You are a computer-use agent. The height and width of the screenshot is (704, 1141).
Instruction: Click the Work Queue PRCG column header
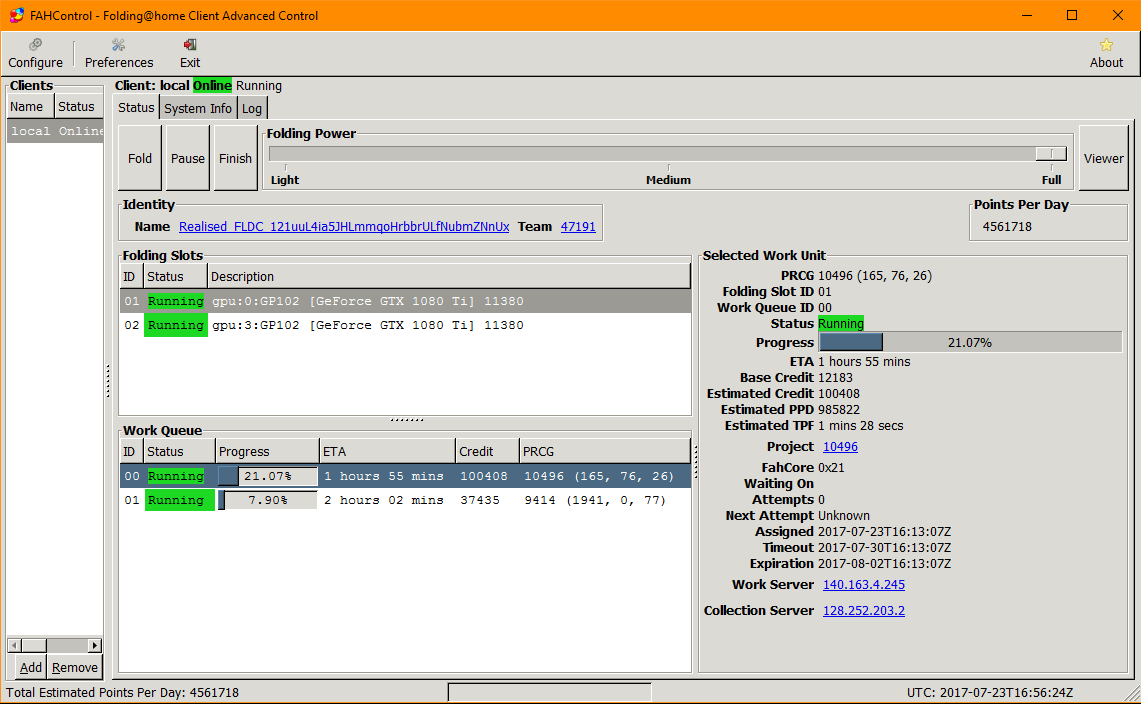coord(605,451)
